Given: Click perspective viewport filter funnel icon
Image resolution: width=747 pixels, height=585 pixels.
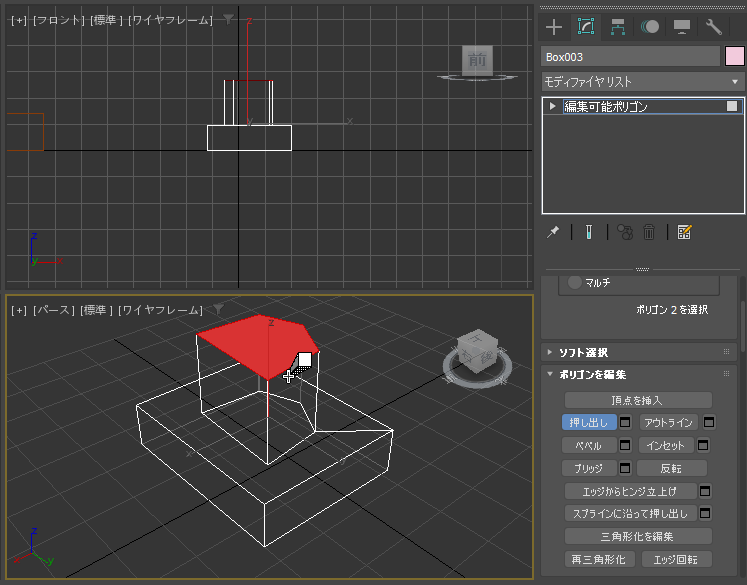Looking at the screenshot, I should tap(218, 310).
